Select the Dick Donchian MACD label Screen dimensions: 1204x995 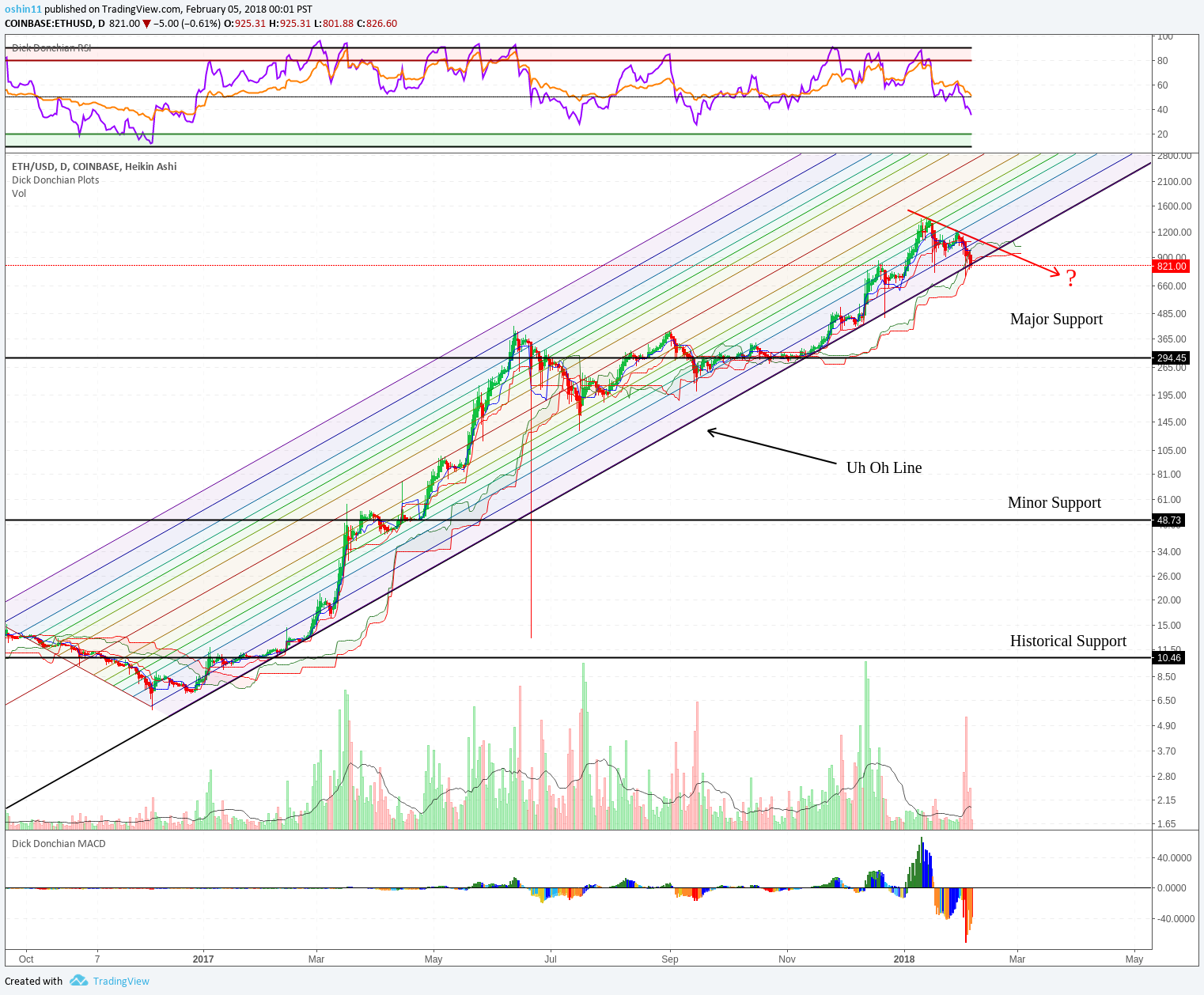pyautogui.click(x=59, y=843)
